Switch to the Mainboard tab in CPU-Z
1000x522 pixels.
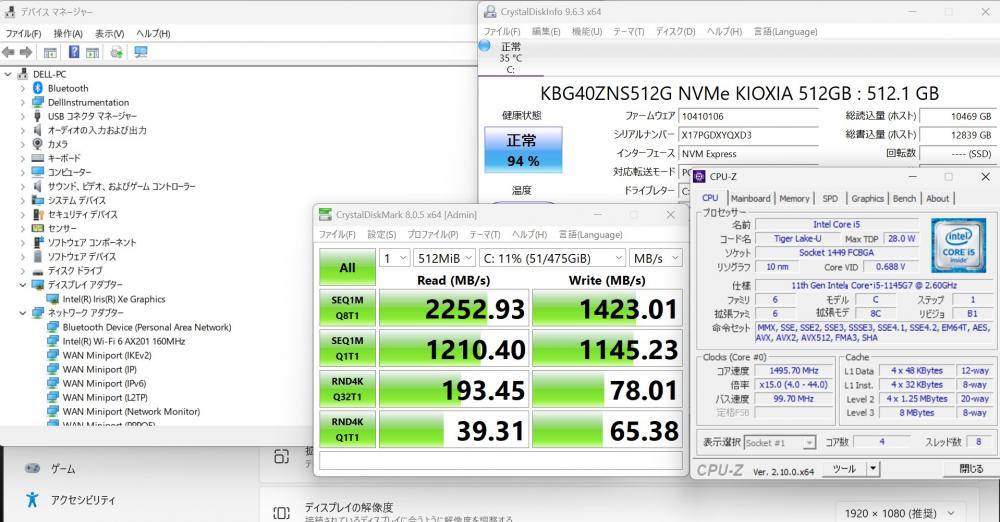750,198
